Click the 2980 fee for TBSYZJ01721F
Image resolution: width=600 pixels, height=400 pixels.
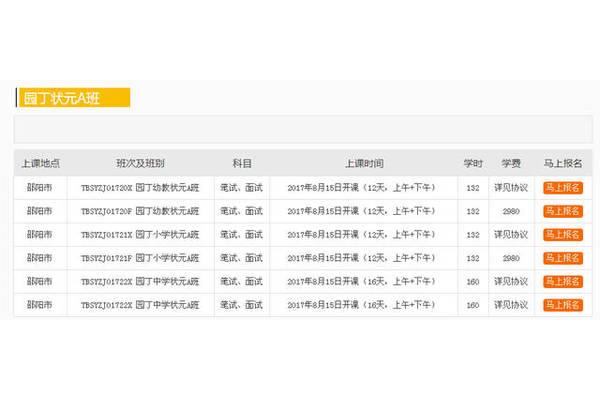511,258
